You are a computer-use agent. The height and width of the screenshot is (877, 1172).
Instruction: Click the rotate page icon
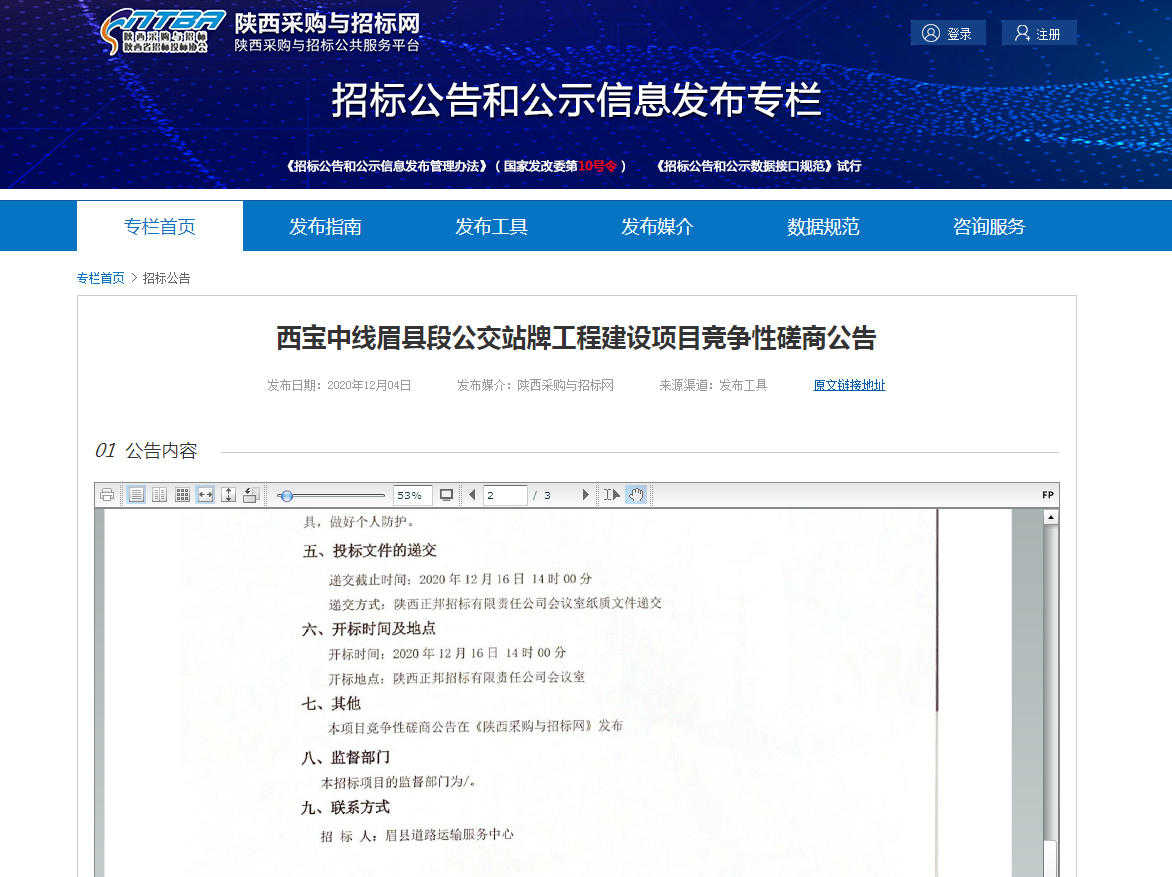pyautogui.click(x=251, y=495)
